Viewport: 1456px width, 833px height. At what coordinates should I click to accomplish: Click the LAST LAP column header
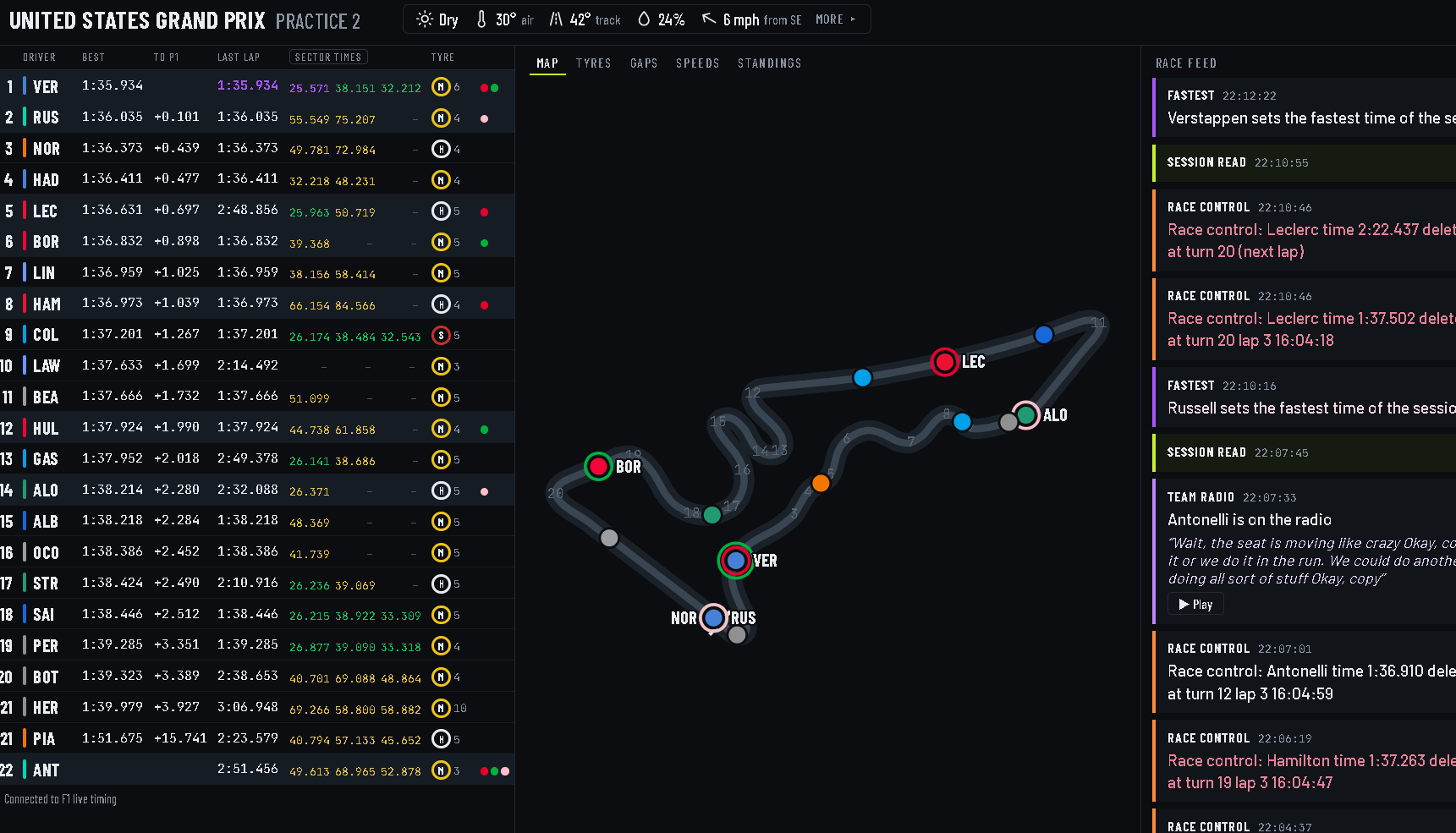tap(239, 58)
